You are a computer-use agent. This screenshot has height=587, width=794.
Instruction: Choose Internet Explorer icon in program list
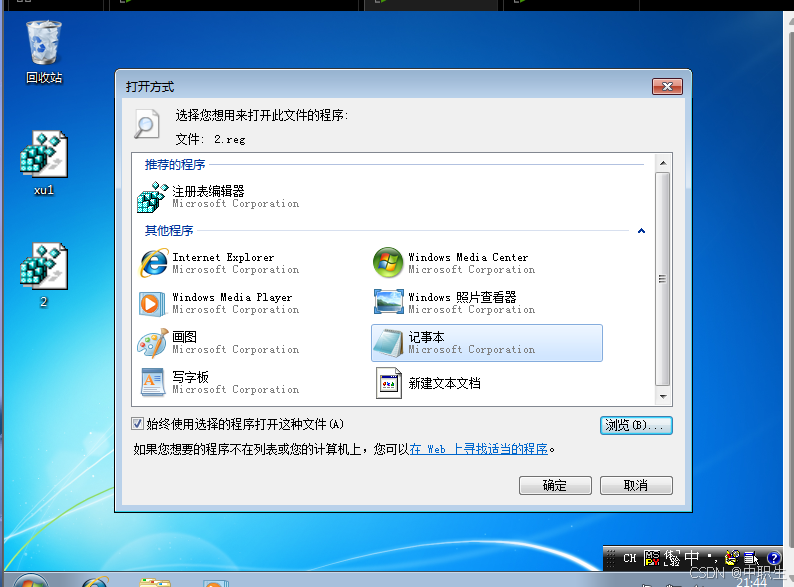click(x=153, y=263)
